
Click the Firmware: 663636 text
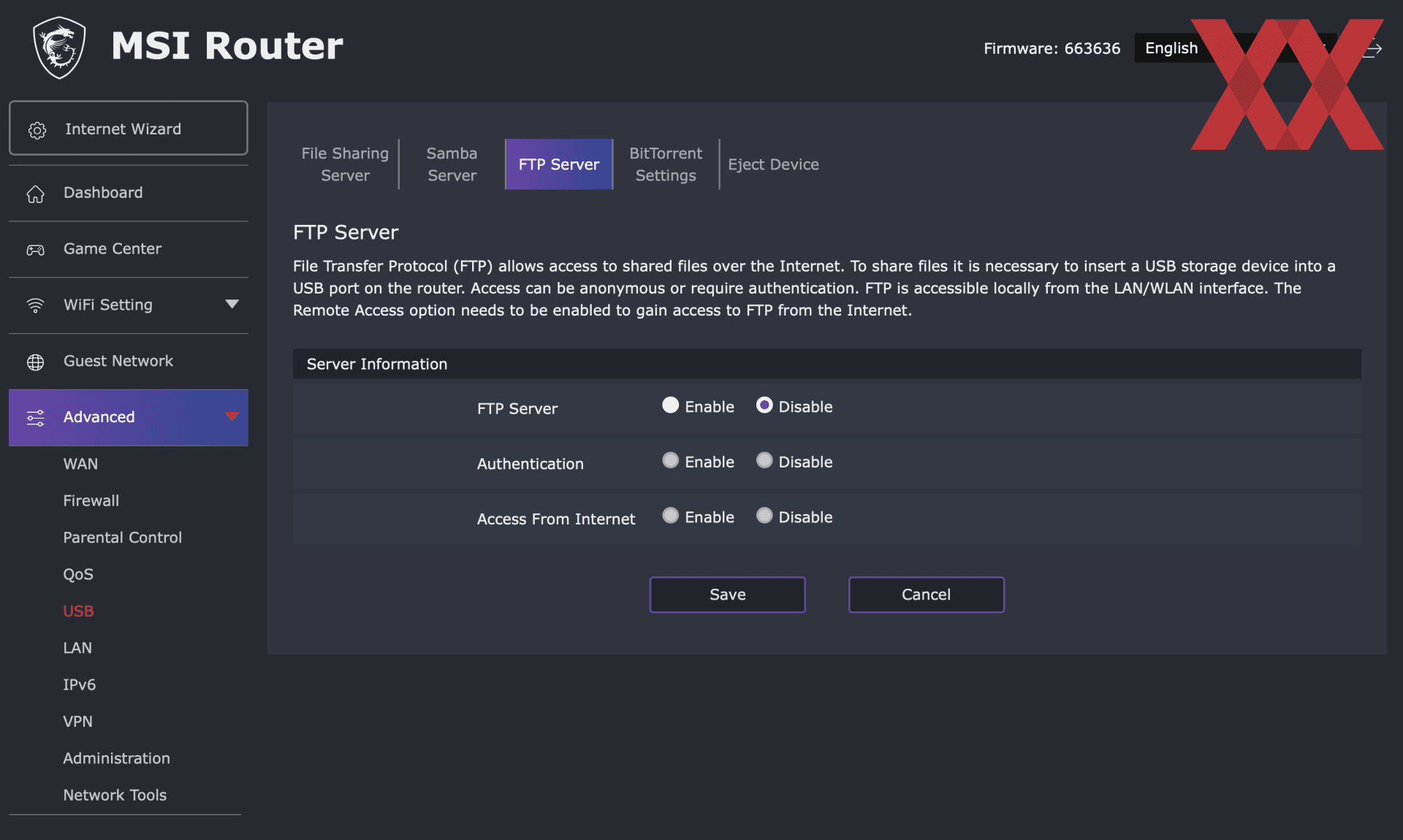pyautogui.click(x=1052, y=48)
